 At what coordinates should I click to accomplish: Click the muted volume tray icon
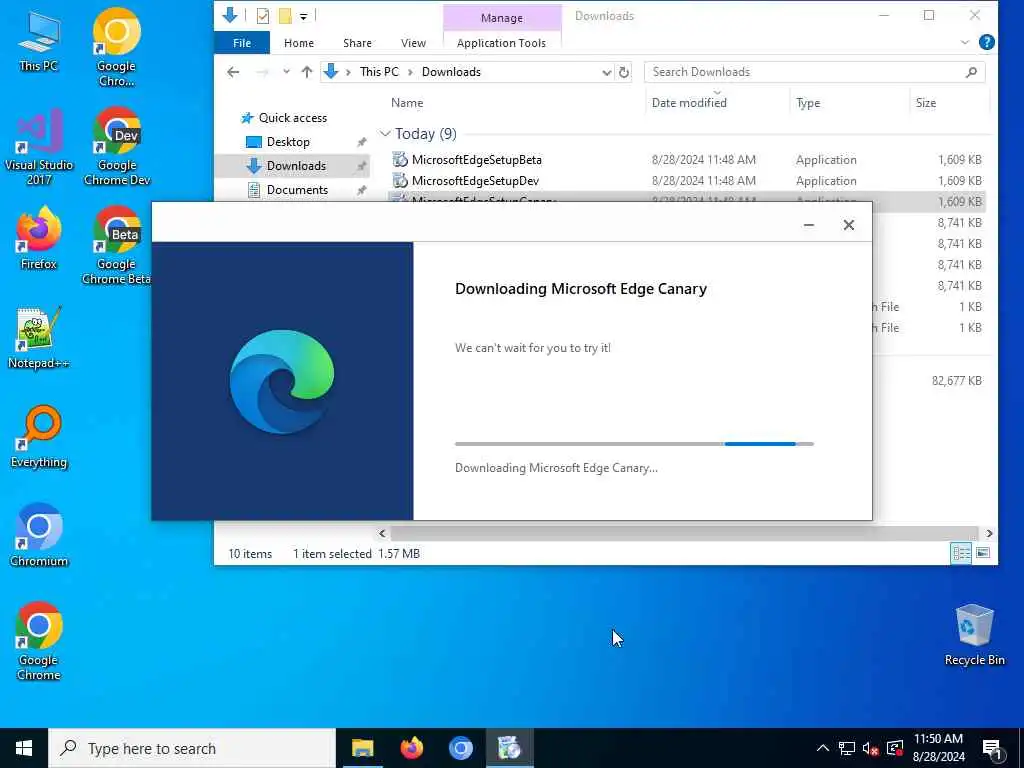click(870, 748)
